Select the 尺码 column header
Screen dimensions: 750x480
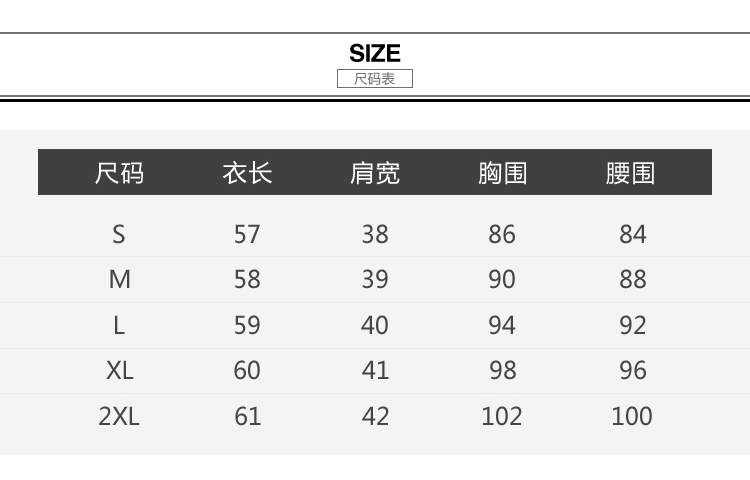pyautogui.click(x=119, y=173)
